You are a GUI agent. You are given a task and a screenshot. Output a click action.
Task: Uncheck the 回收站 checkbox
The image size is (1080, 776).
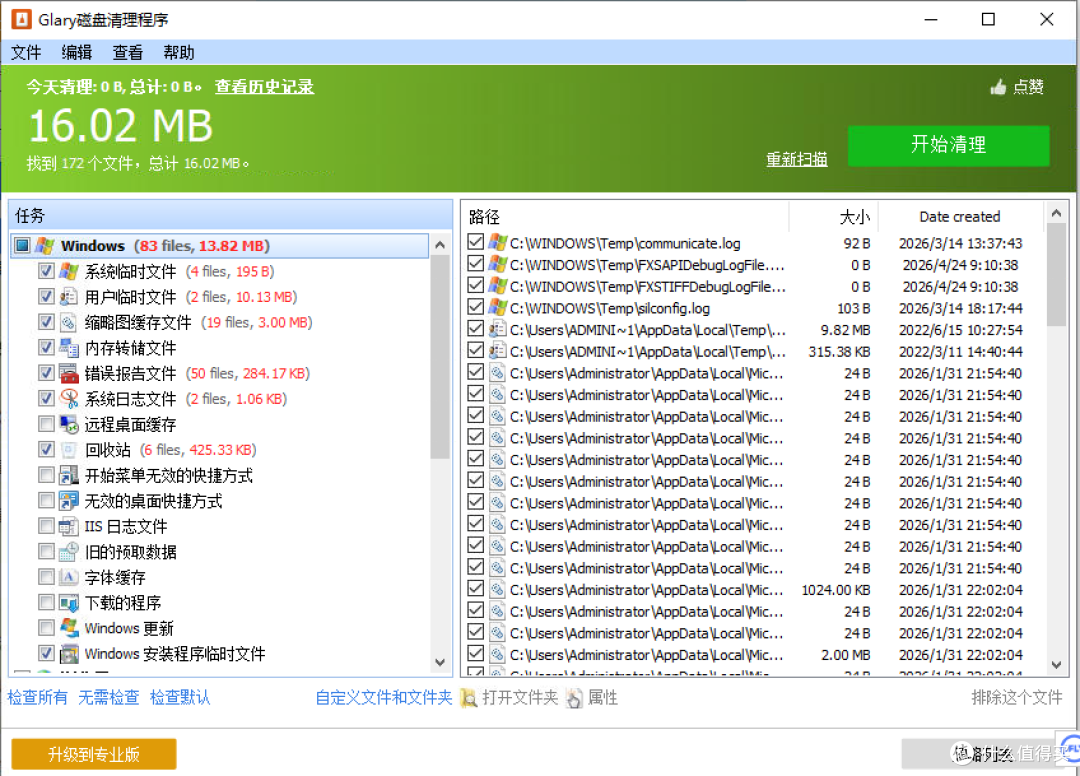pyautogui.click(x=46, y=450)
